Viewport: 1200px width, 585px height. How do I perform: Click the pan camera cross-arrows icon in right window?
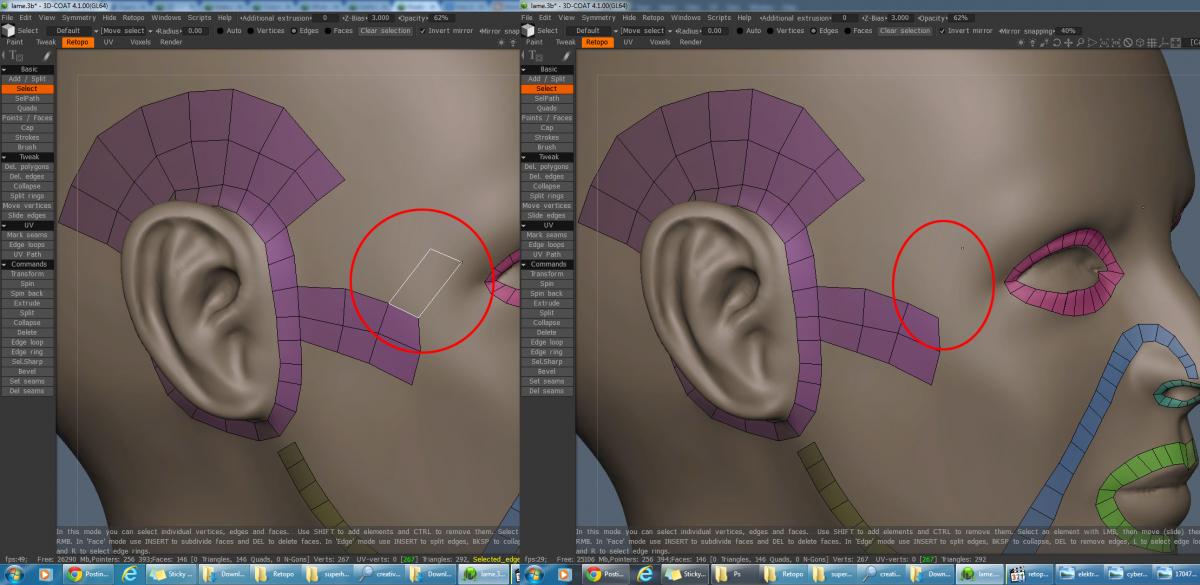point(1069,43)
